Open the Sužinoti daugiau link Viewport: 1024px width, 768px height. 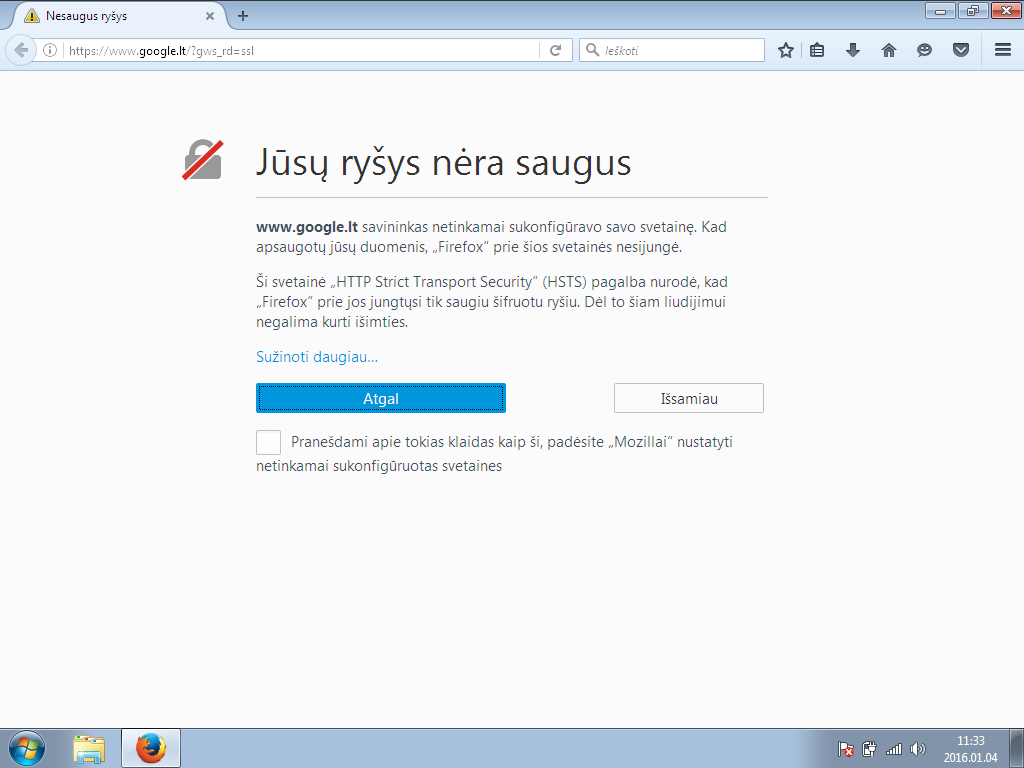[317, 356]
